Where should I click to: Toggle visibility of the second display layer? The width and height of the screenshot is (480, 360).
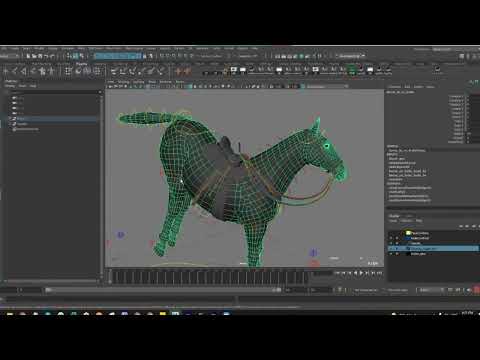(391, 238)
